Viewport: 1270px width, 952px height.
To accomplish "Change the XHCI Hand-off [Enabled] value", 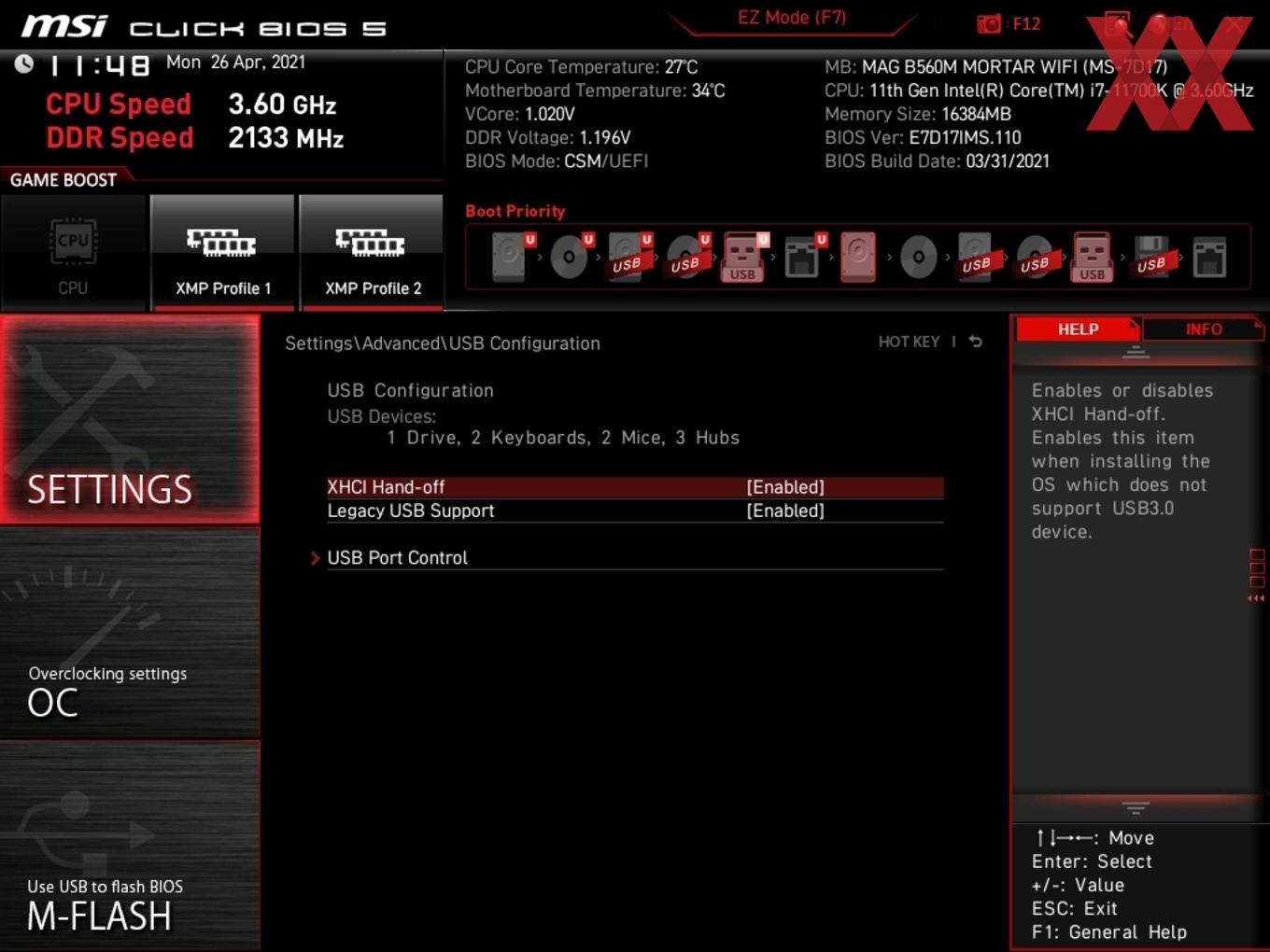I will coord(785,487).
